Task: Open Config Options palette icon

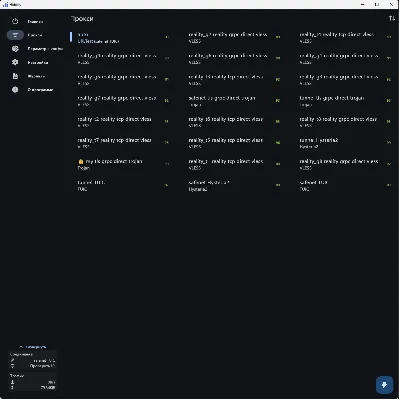Action: click(x=15, y=49)
